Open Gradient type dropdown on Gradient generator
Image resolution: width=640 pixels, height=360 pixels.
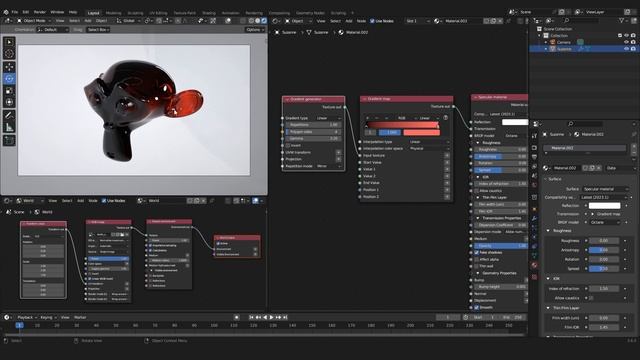[x=329, y=118]
